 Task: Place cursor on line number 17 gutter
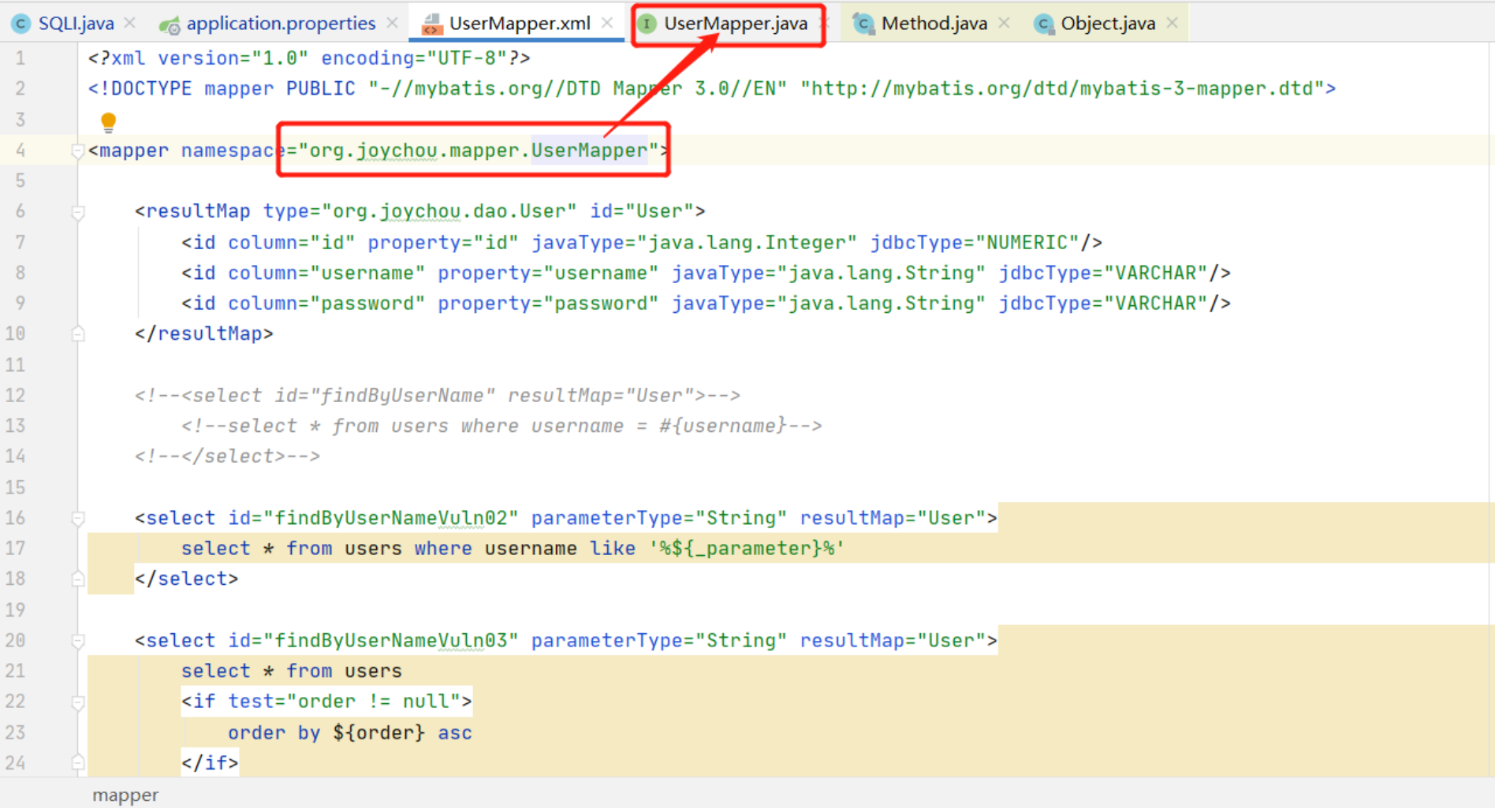pos(16,549)
